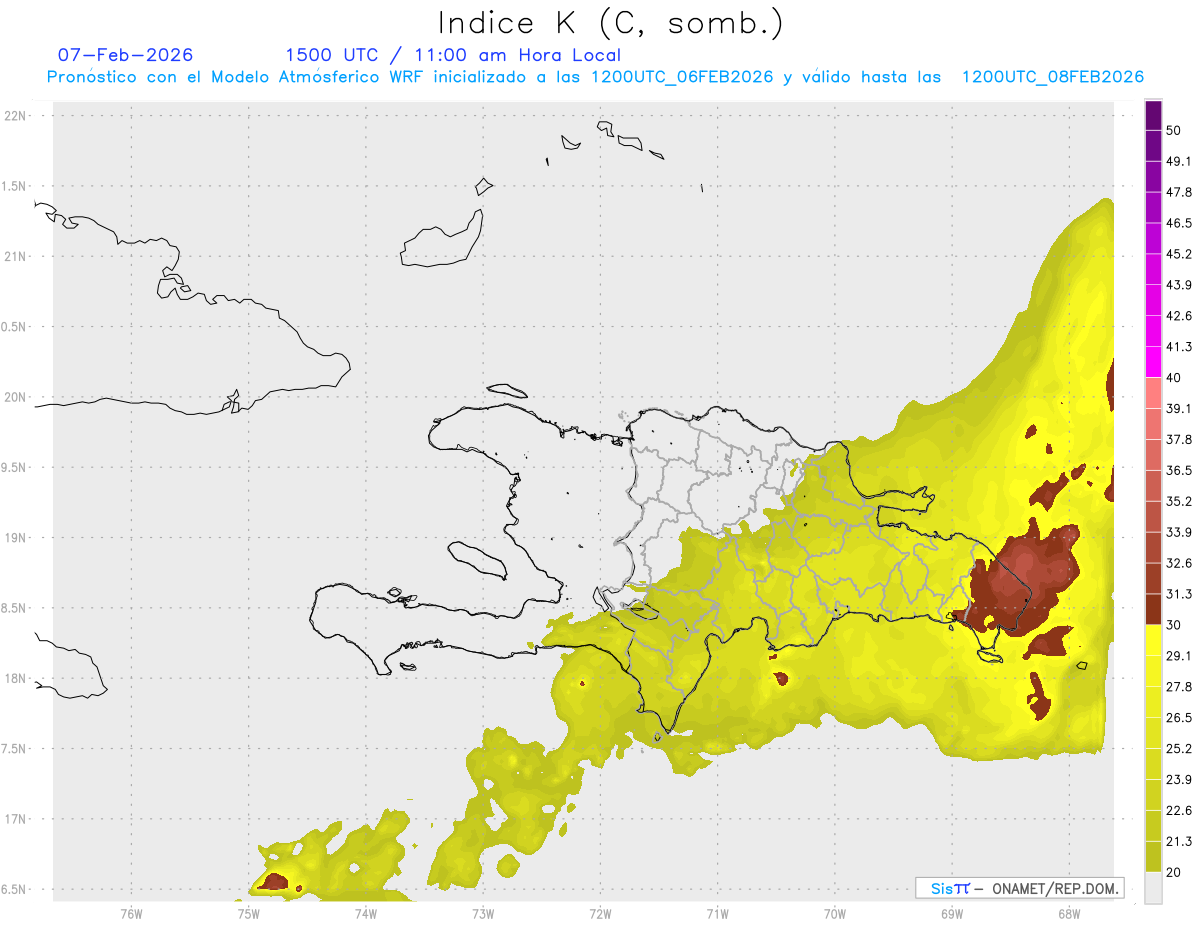The image size is (1200, 927).
Task: Click the gray swatch below legend value 20
Action: coord(1153,888)
